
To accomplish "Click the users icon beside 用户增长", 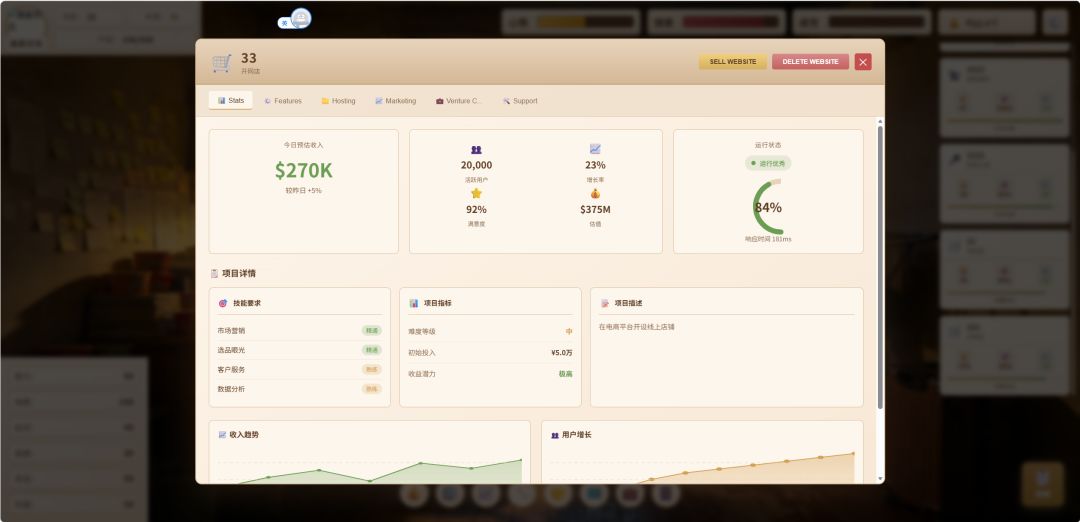I will [554, 435].
